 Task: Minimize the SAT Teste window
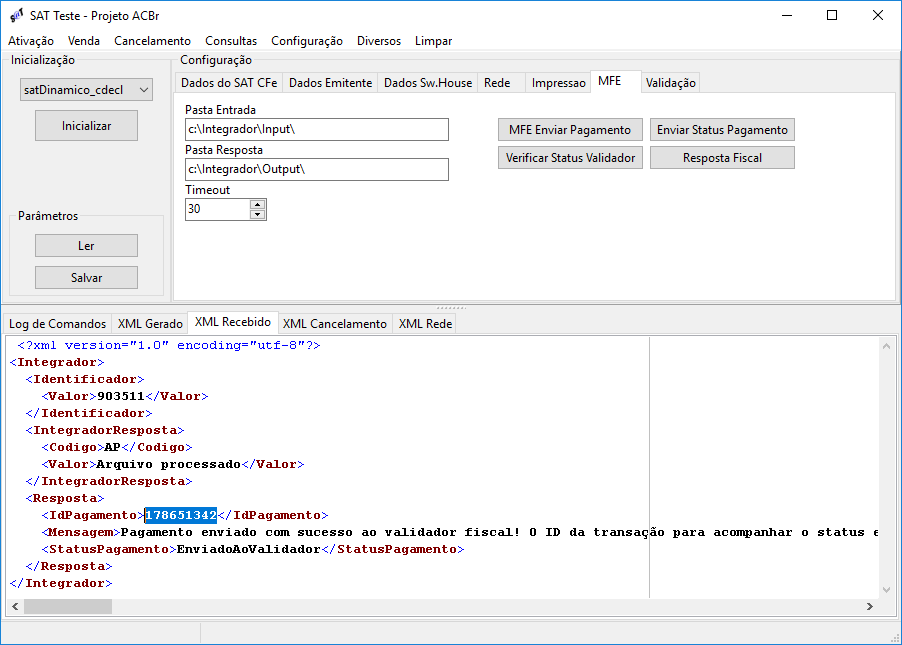pos(787,16)
